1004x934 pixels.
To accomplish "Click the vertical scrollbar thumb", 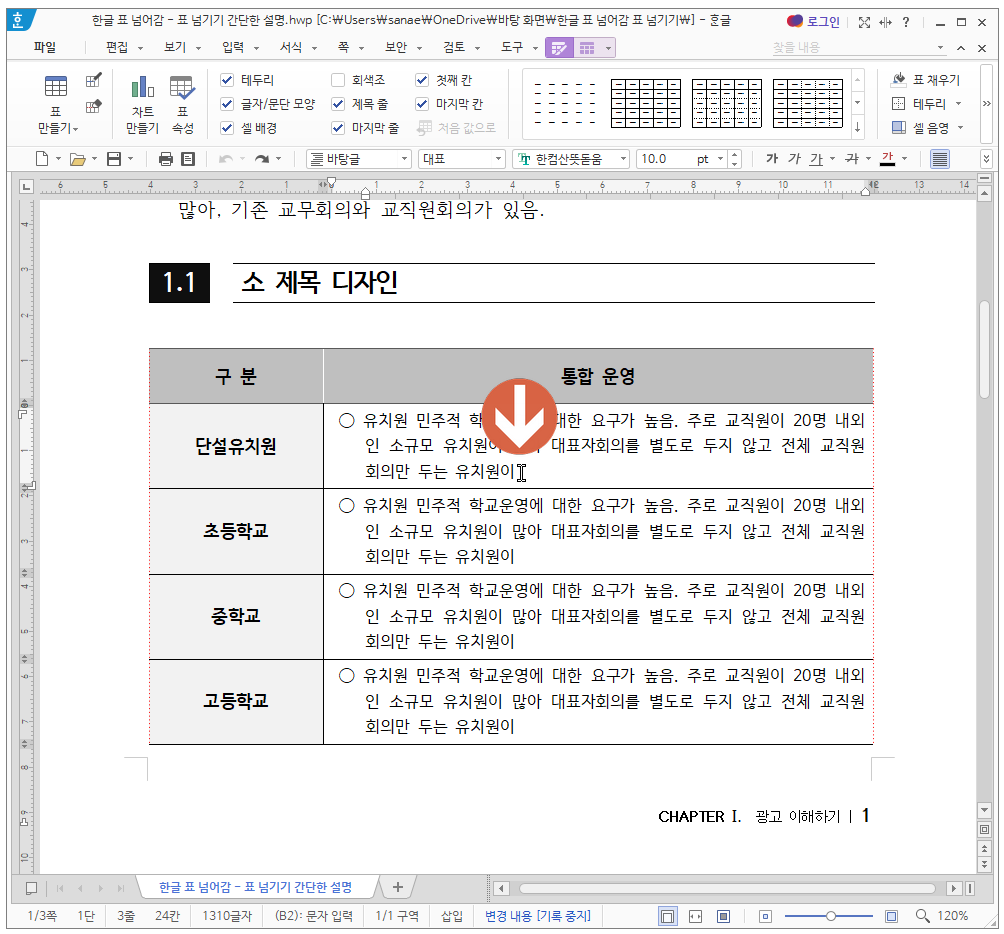I will coord(985,349).
